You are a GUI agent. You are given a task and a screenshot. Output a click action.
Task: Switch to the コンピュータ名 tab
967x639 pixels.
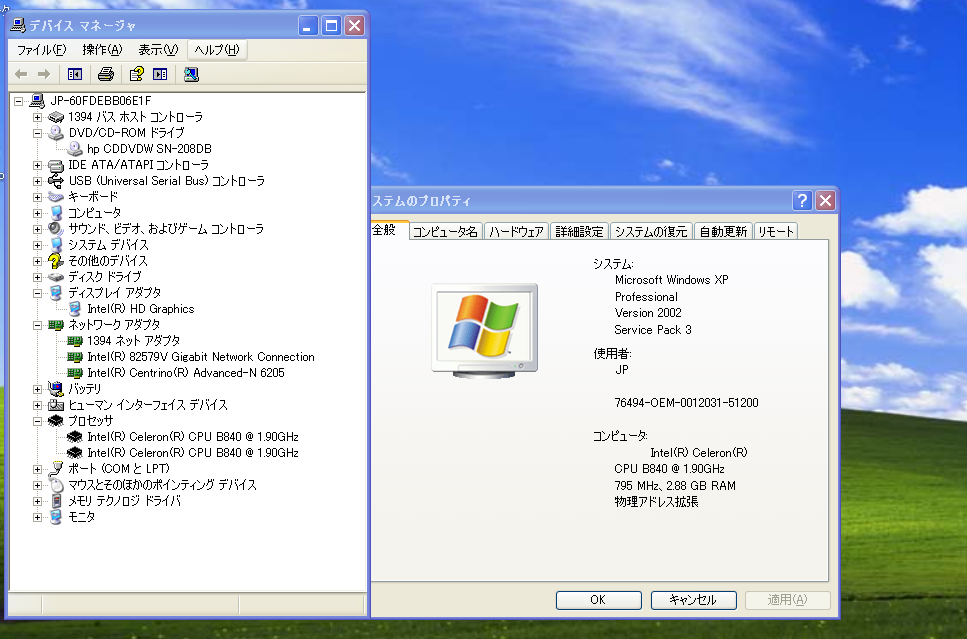click(445, 231)
